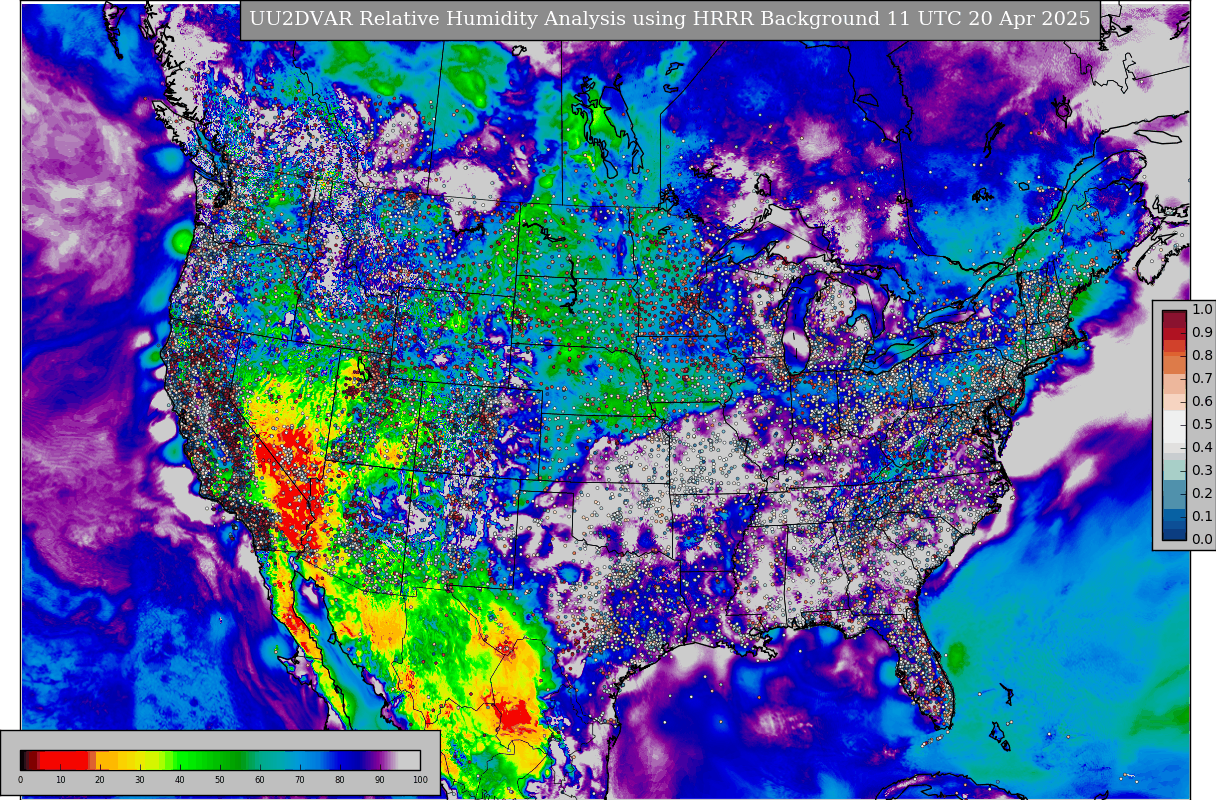Pick the white swatch in vertical colorbar middle

tap(1174, 427)
